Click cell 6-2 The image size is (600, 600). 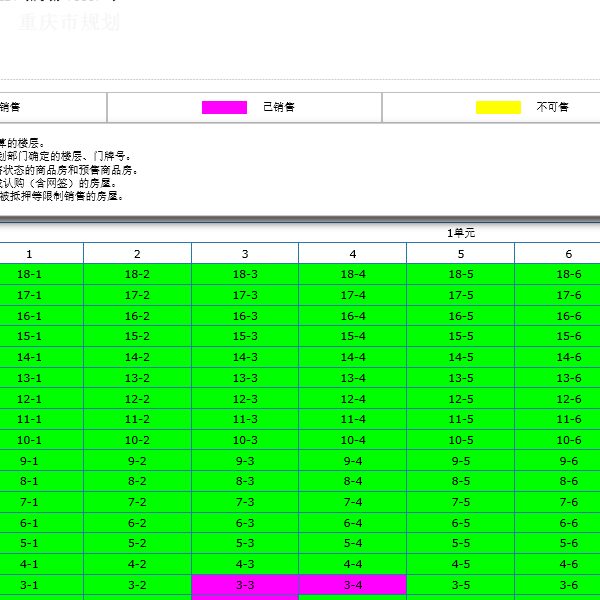137,523
